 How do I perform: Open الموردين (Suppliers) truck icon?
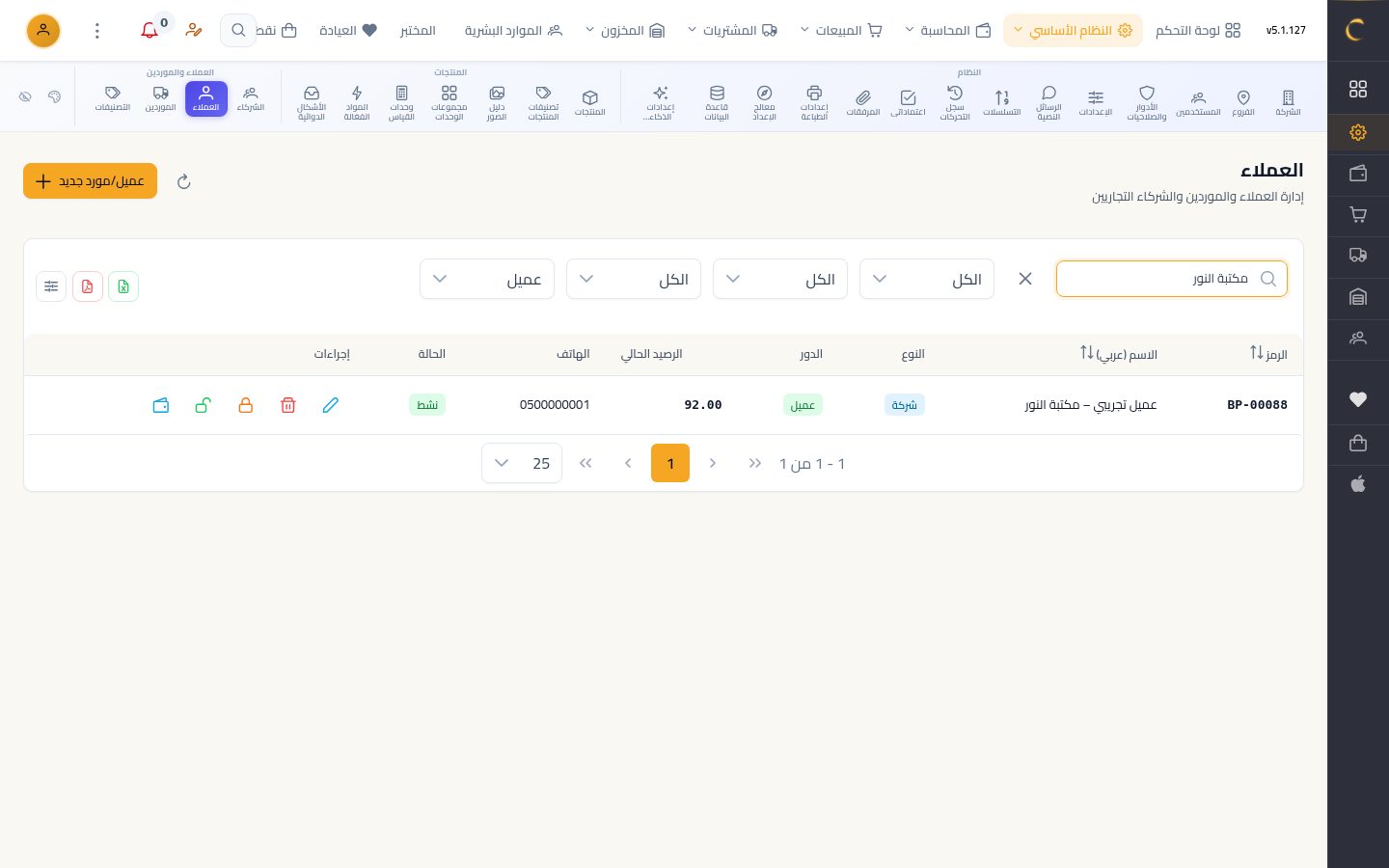click(x=161, y=98)
